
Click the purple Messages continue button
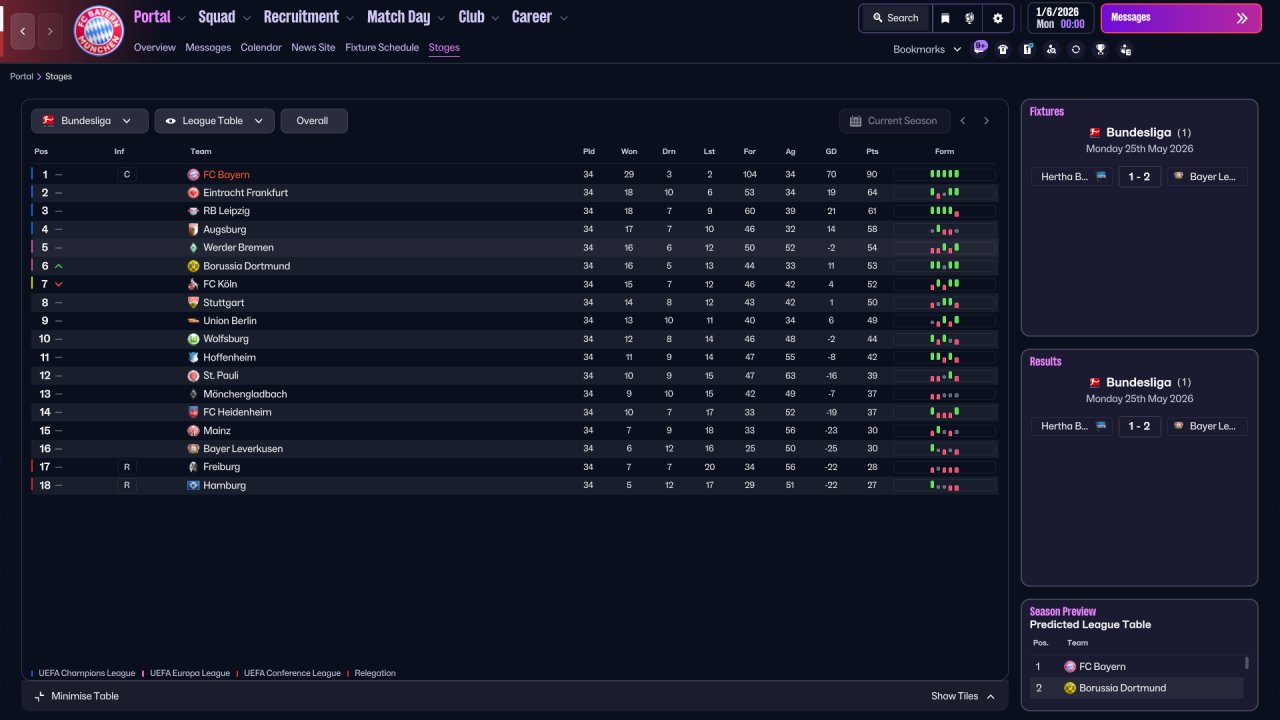(x=1181, y=18)
